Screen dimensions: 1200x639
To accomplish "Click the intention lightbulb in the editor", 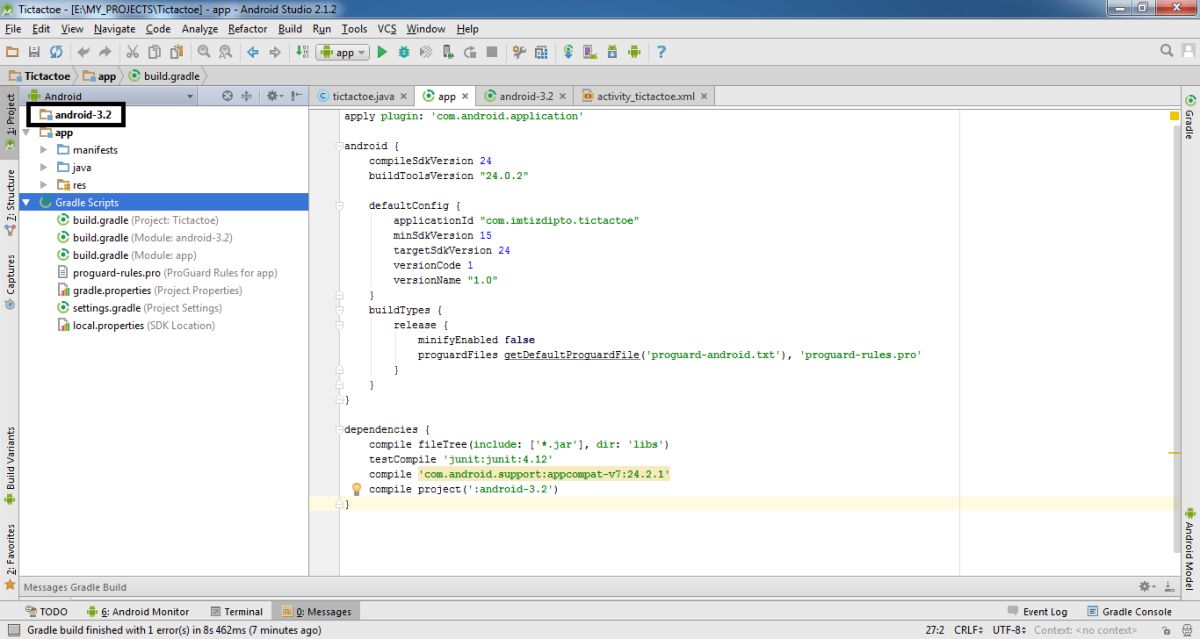I will point(355,489).
